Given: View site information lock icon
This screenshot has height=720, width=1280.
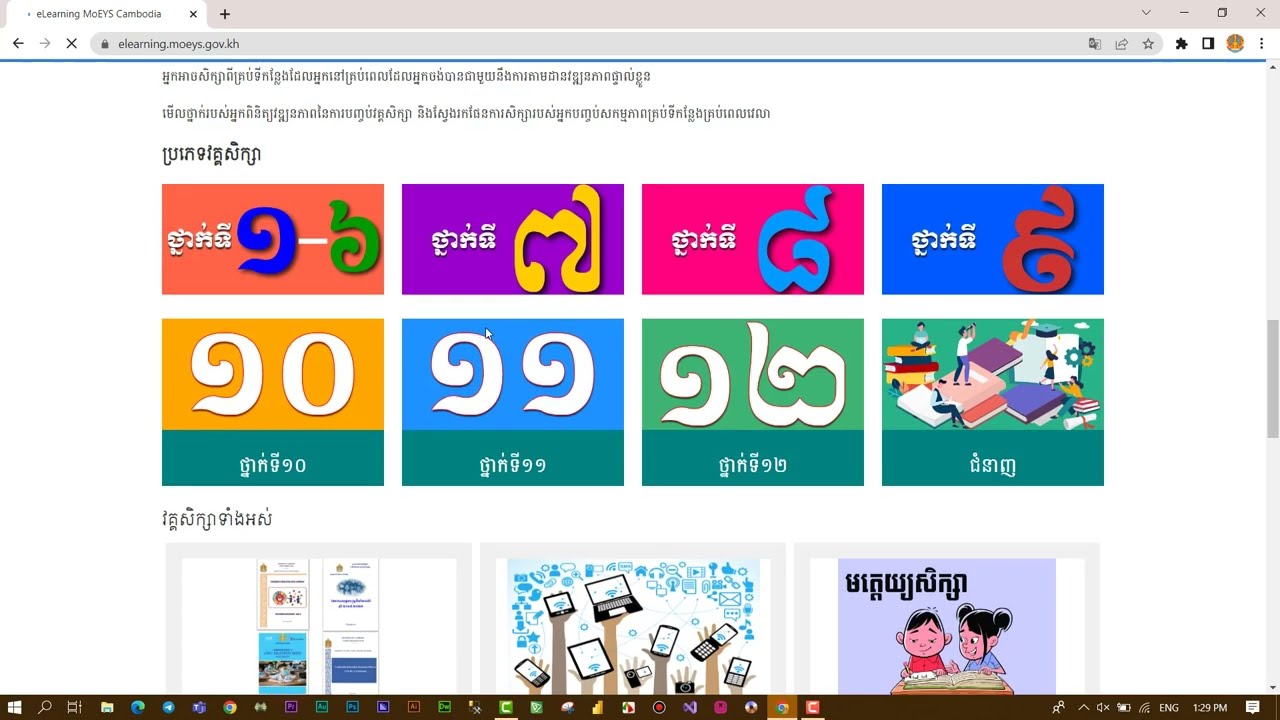Looking at the screenshot, I should tap(105, 44).
